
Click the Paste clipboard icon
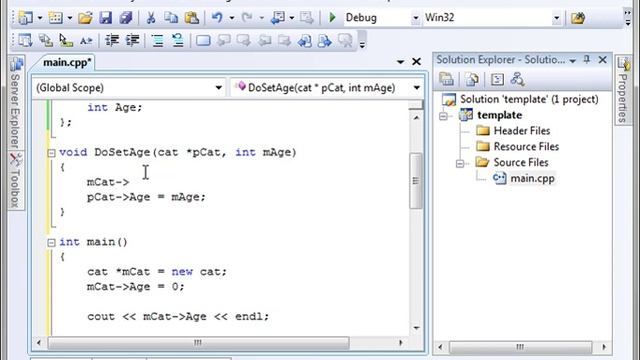192,18
